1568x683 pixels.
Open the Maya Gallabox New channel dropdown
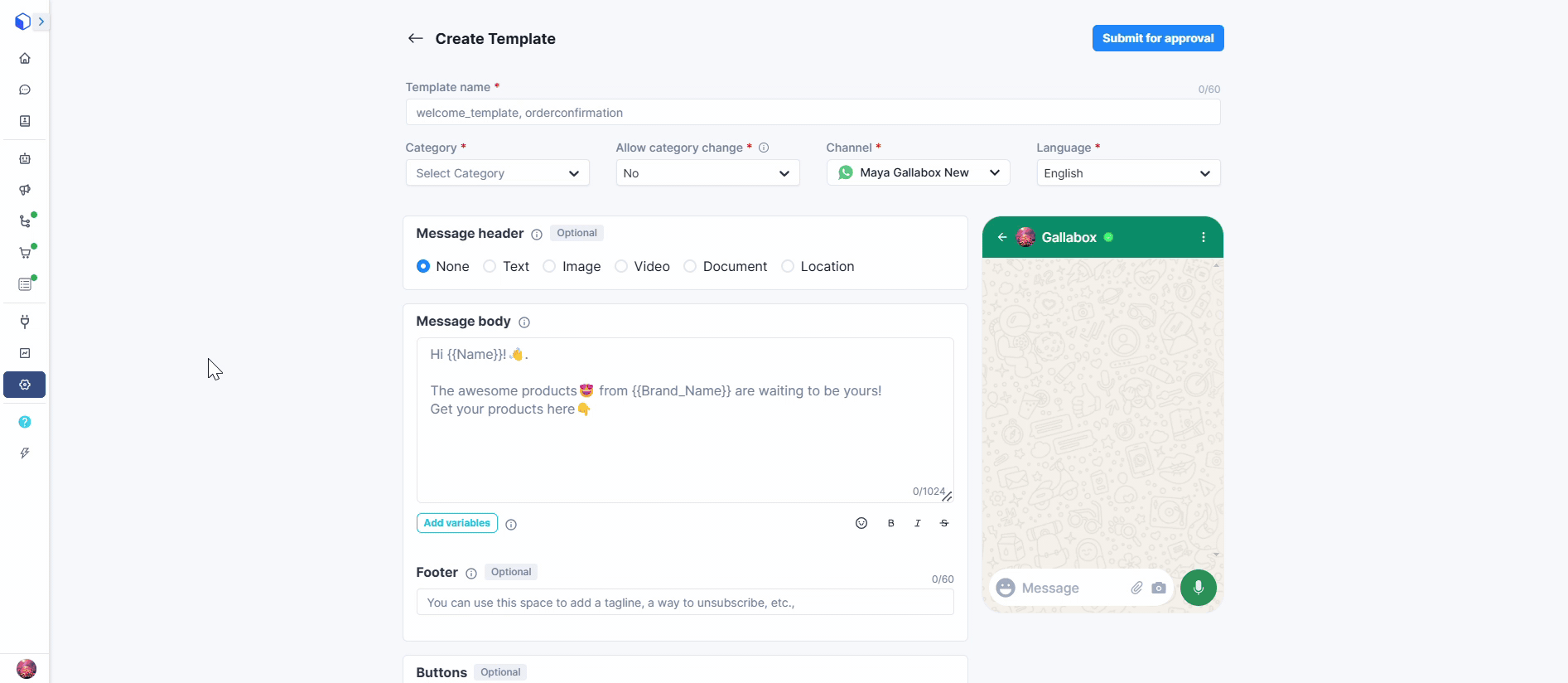(x=918, y=172)
